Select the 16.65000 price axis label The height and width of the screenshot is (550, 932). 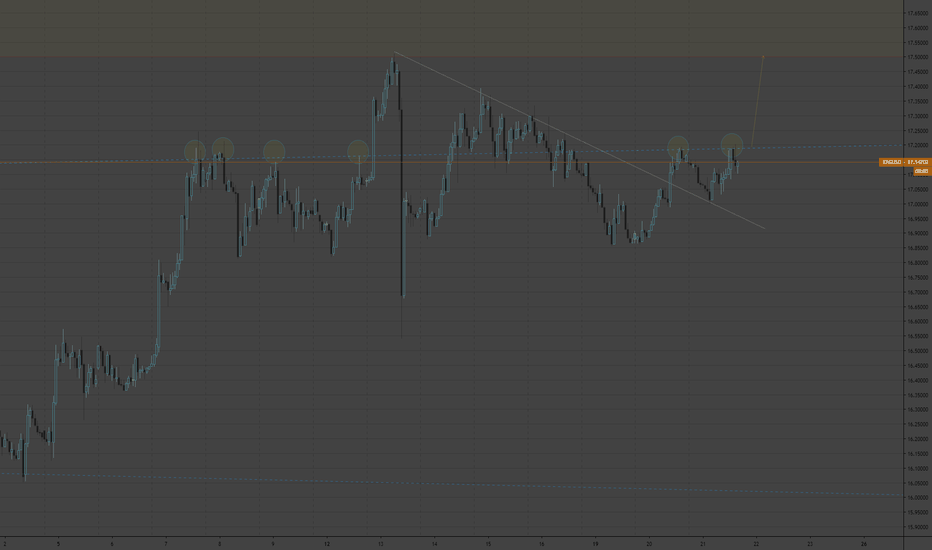(918, 307)
